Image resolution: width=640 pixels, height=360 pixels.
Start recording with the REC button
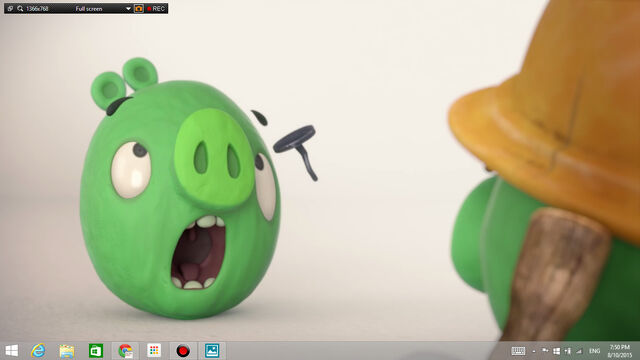(x=156, y=9)
